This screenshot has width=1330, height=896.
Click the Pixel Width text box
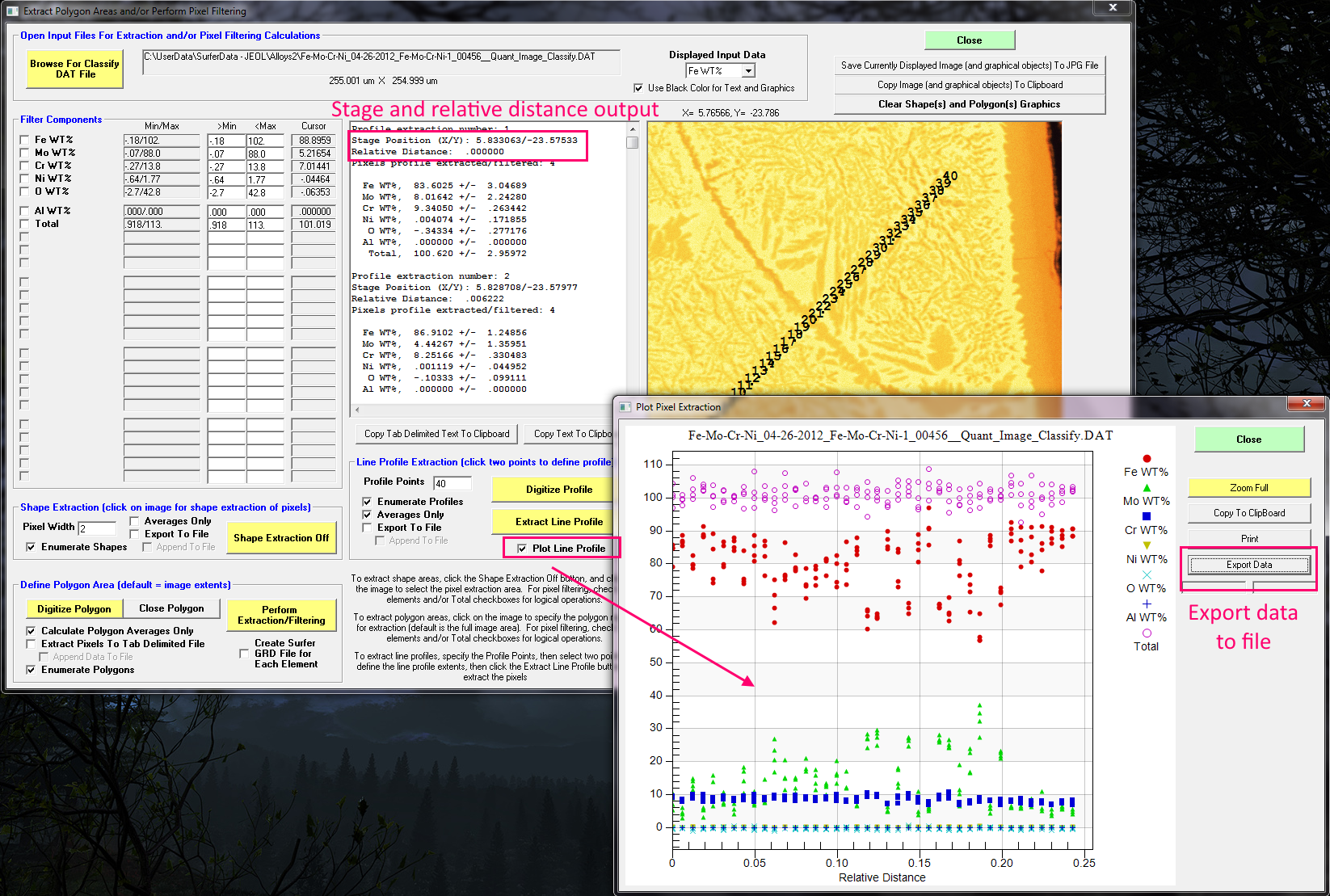tap(97, 528)
